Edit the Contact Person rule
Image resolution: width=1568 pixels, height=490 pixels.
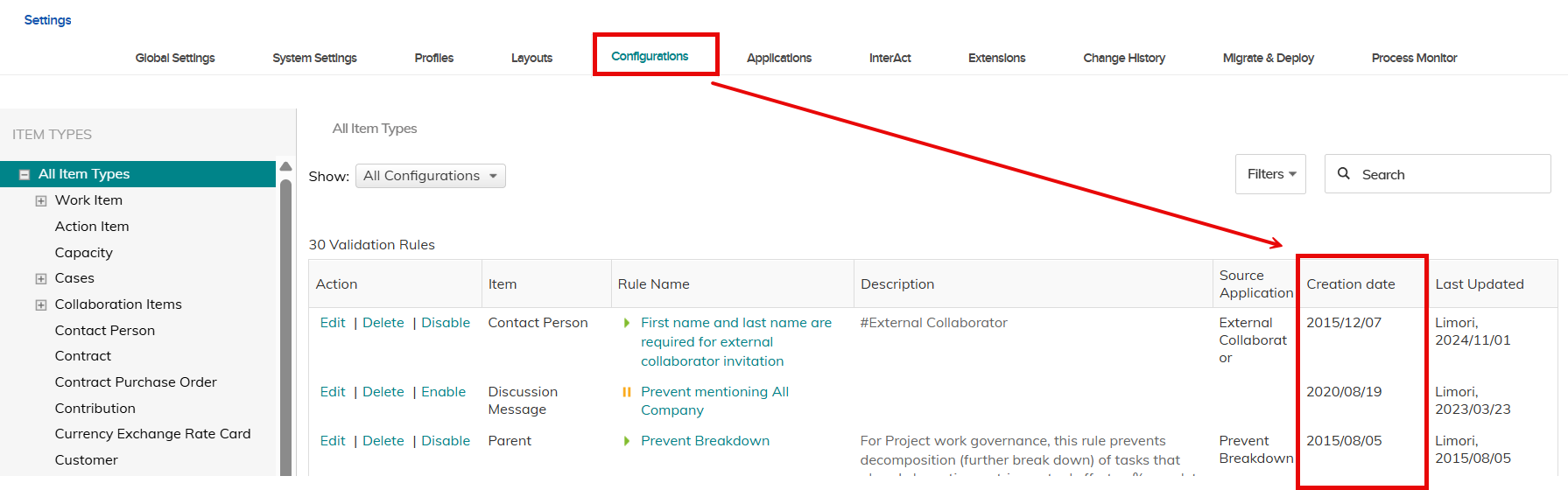pyautogui.click(x=333, y=323)
